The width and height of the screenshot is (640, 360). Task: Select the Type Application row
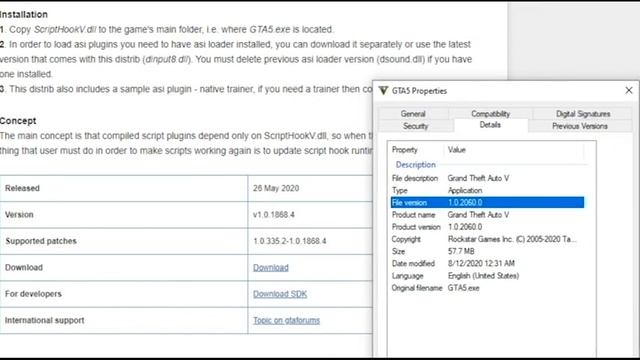(487, 190)
